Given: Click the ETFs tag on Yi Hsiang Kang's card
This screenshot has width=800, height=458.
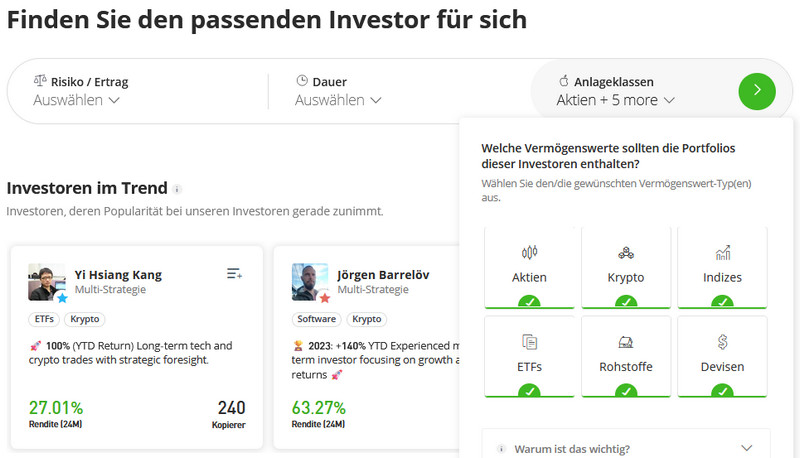Looking at the screenshot, I should pyautogui.click(x=44, y=320).
